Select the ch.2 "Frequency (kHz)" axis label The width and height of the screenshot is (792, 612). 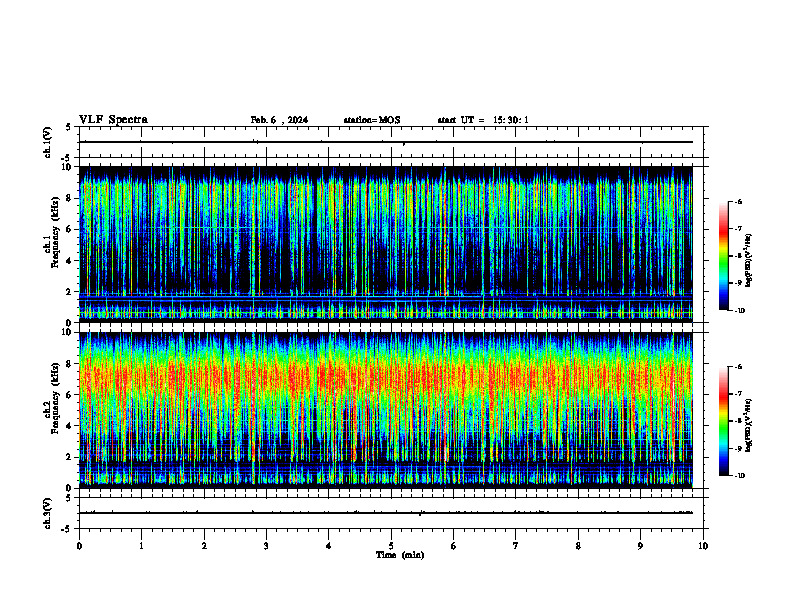pos(55,398)
